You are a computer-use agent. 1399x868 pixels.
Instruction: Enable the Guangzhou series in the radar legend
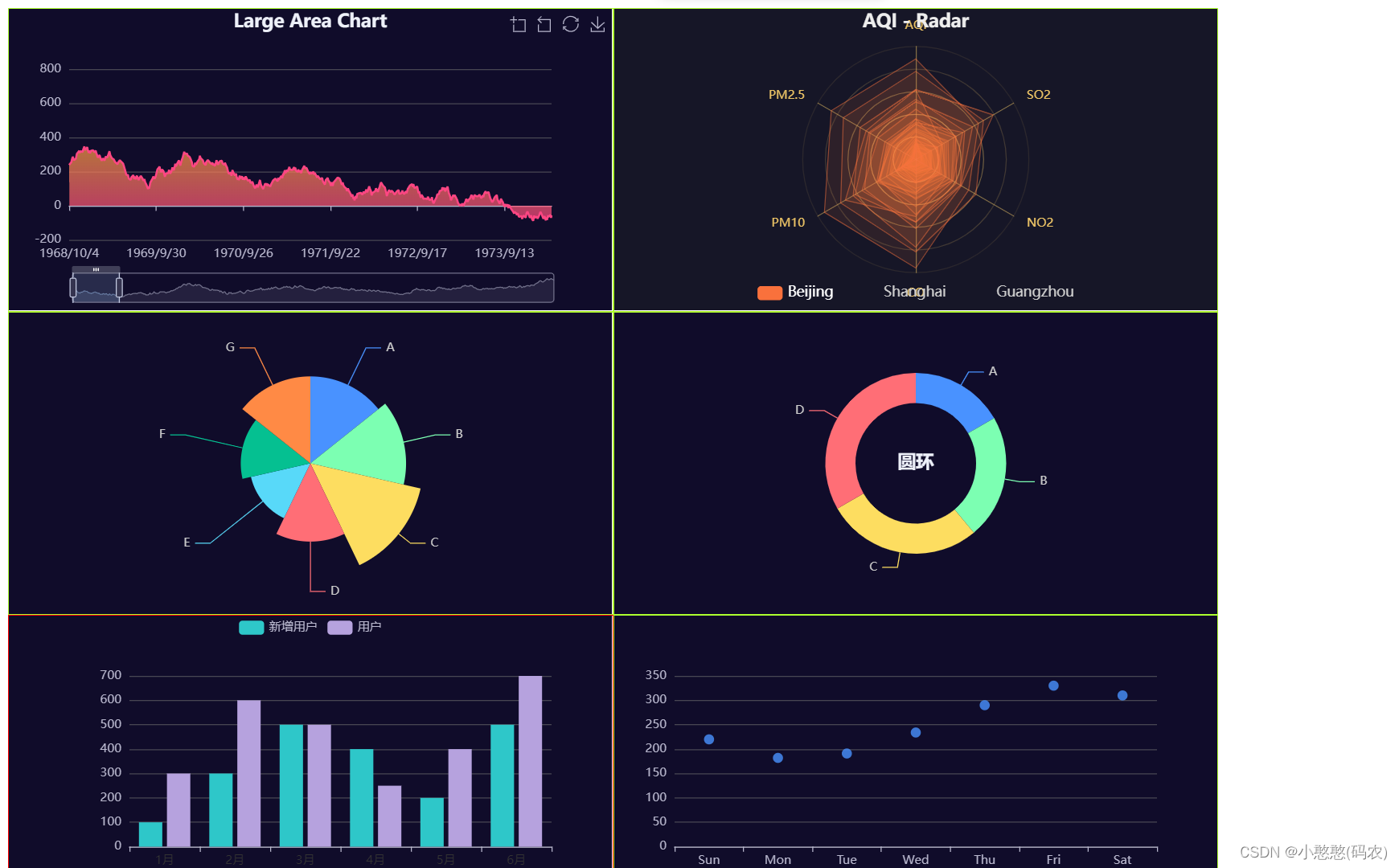click(1035, 291)
